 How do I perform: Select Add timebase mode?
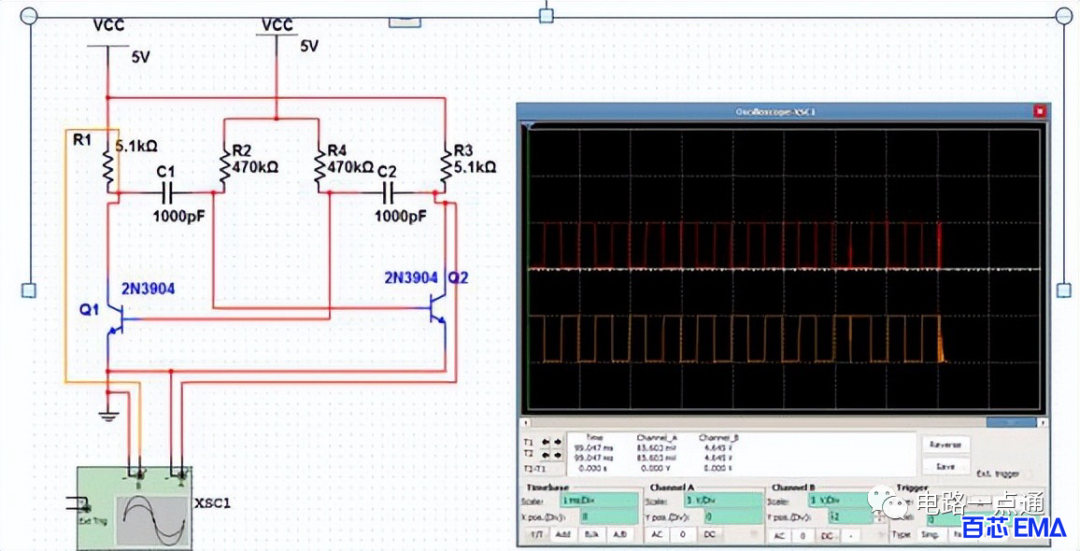563,534
